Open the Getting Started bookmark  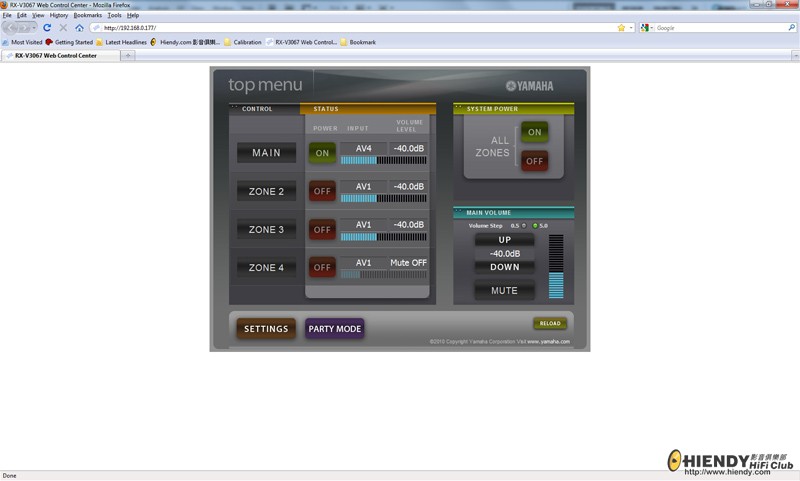coord(69,42)
